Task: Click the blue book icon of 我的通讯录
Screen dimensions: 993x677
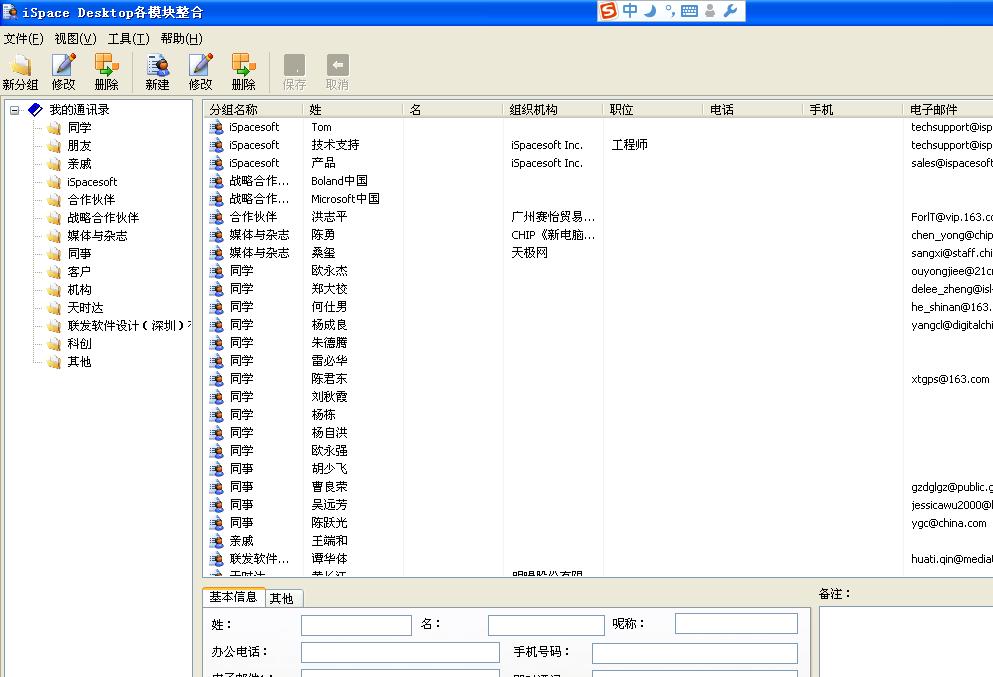Action: pos(35,110)
